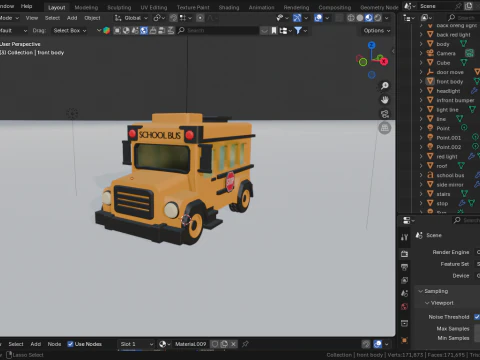Select the school bus text object in outliner
The image size is (480, 360).
coord(450,175)
